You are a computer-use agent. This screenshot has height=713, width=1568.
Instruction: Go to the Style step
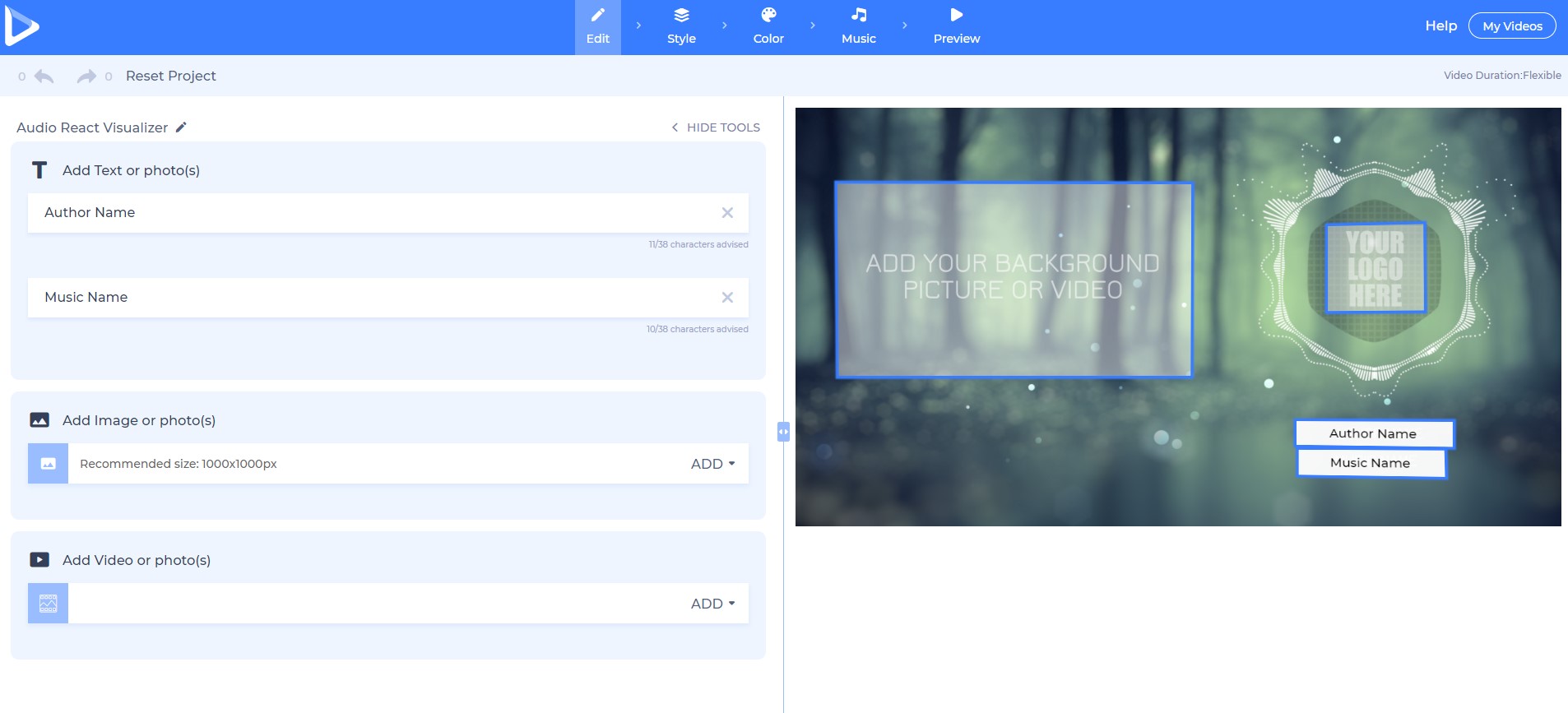click(x=681, y=27)
